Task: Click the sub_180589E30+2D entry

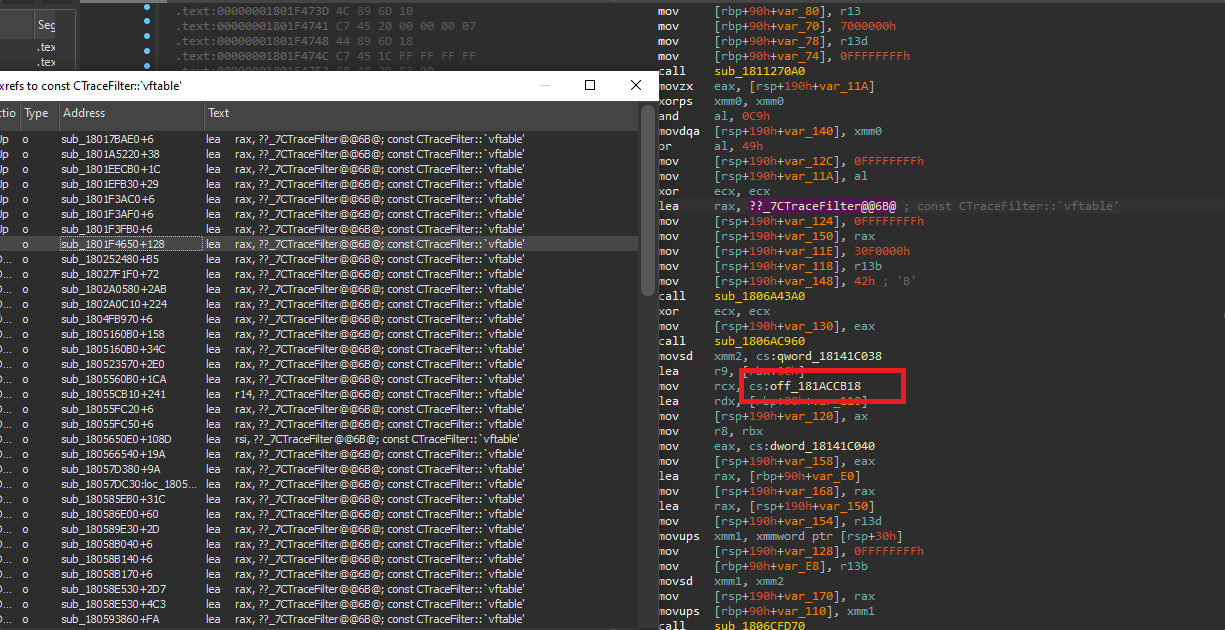Action: click(319, 529)
